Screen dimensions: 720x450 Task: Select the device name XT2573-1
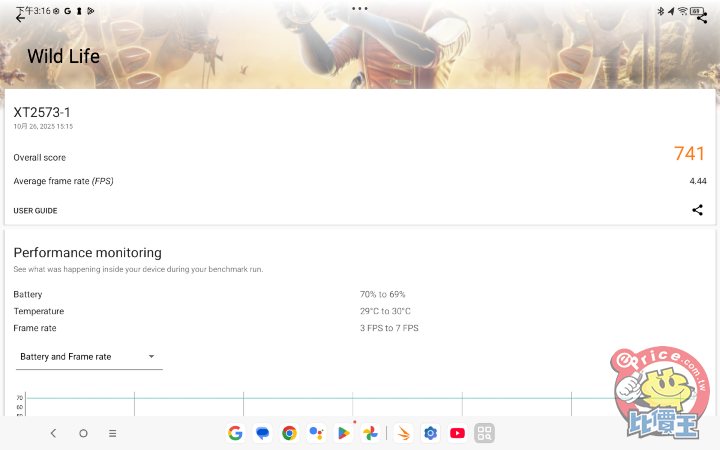tap(42, 112)
